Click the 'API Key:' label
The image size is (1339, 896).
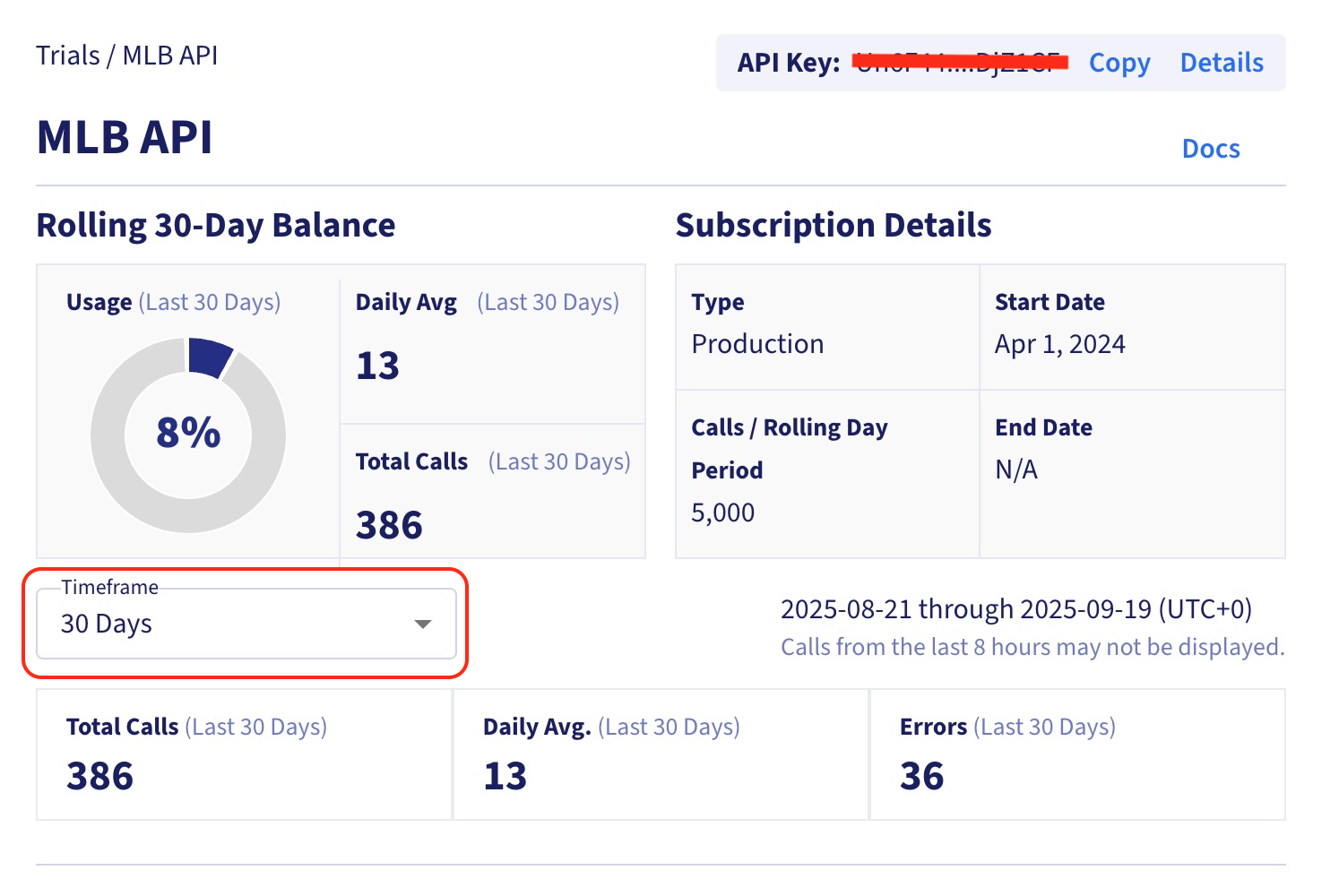(789, 63)
